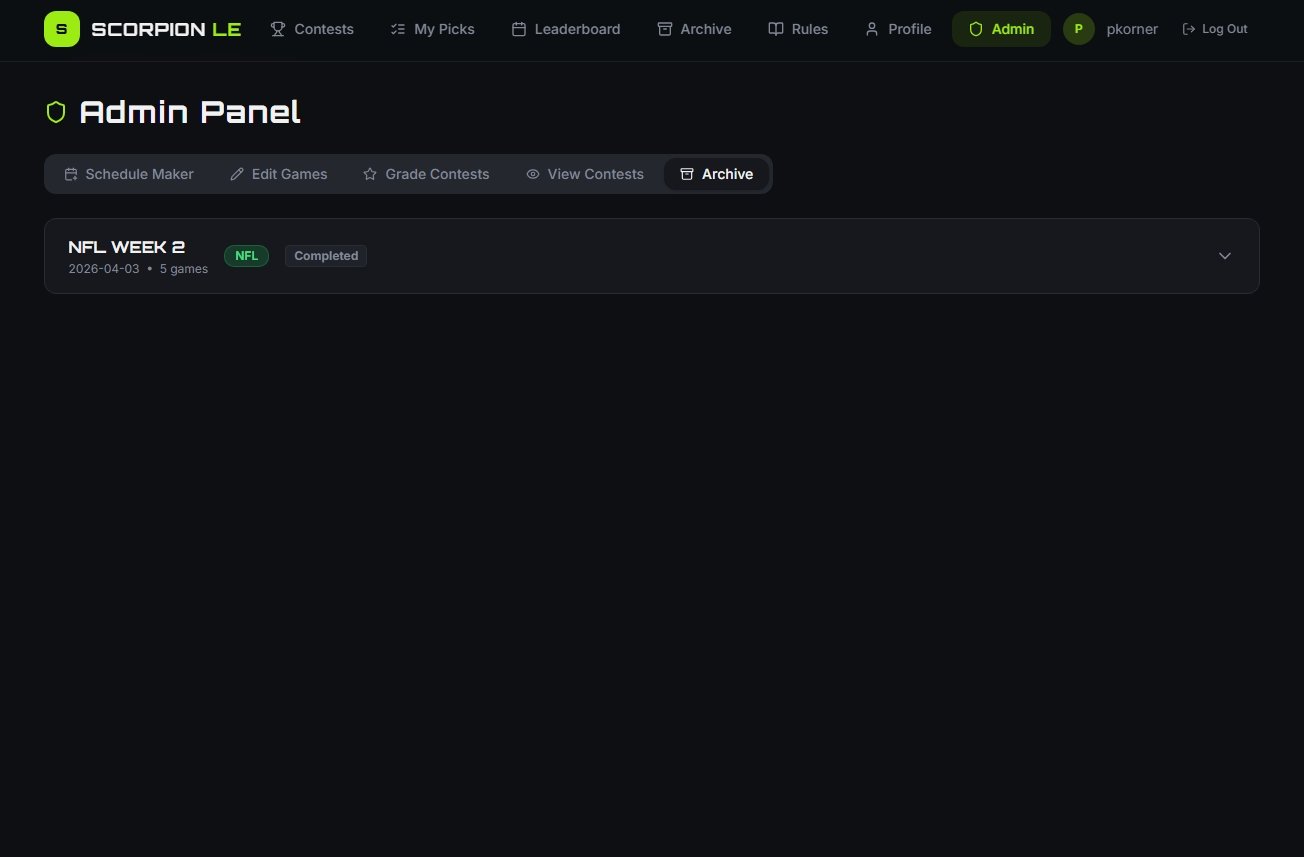
Task: Click the book icon beside Rules
Action: [x=776, y=29]
